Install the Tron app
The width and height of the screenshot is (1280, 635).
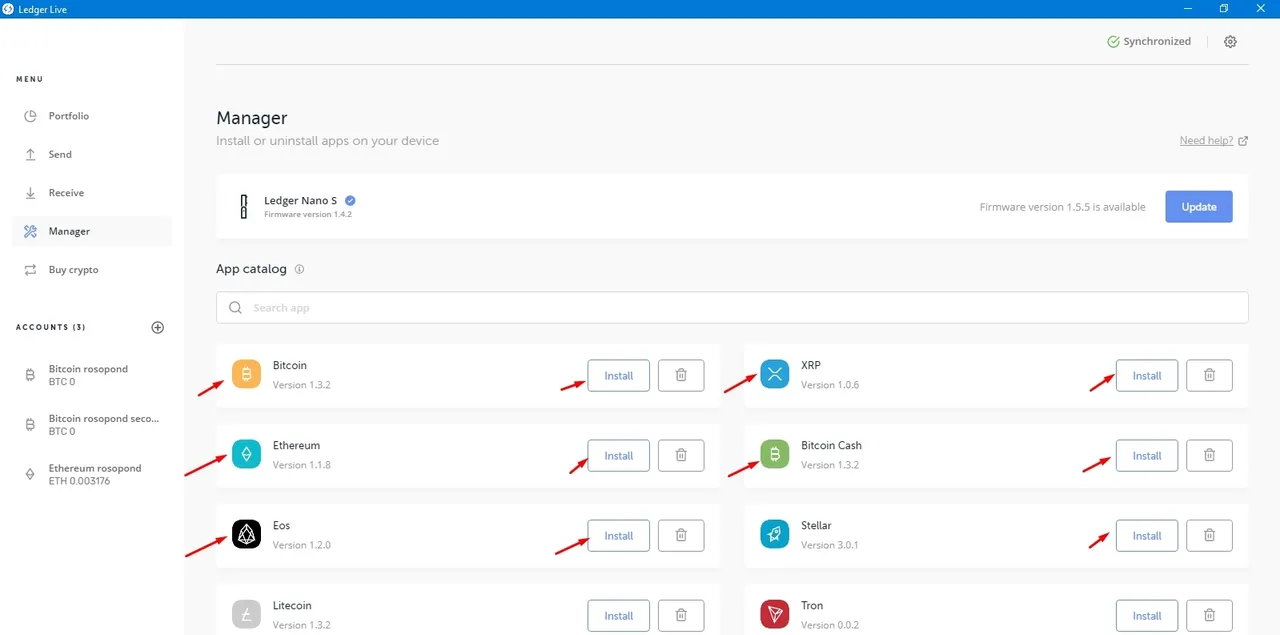pos(1147,615)
